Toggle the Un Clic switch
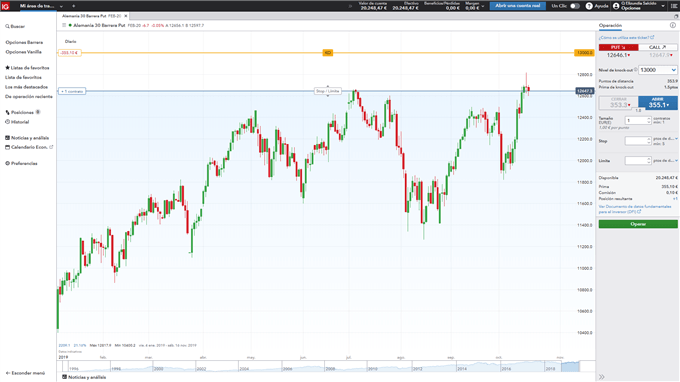680x382 pixels. click(x=575, y=6)
